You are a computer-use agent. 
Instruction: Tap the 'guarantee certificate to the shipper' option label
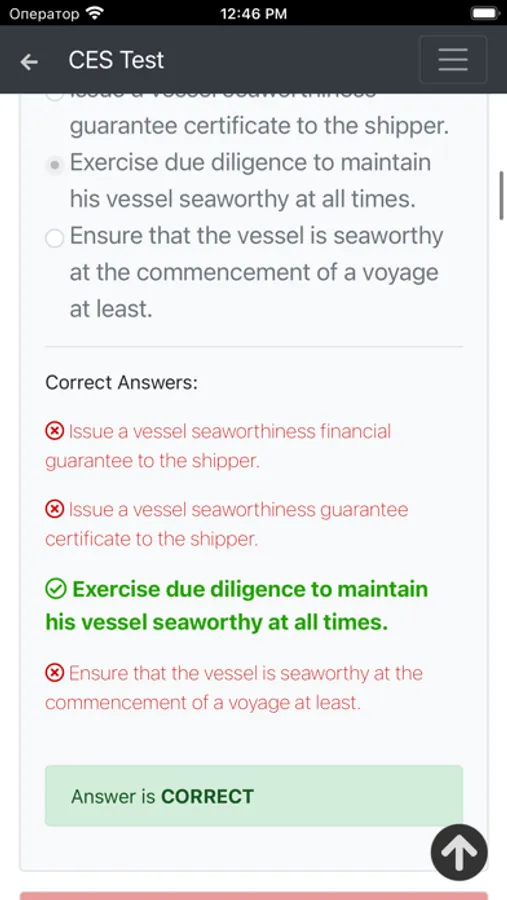(x=260, y=126)
